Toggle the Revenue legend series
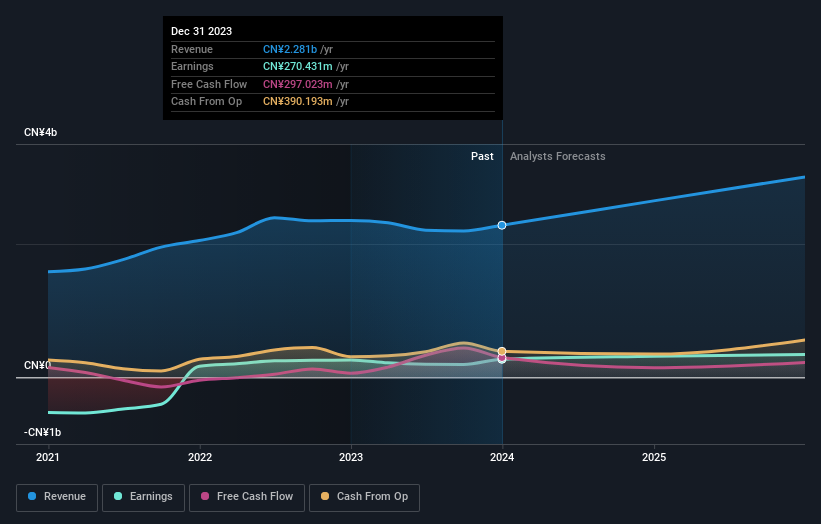 coord(57,497)
